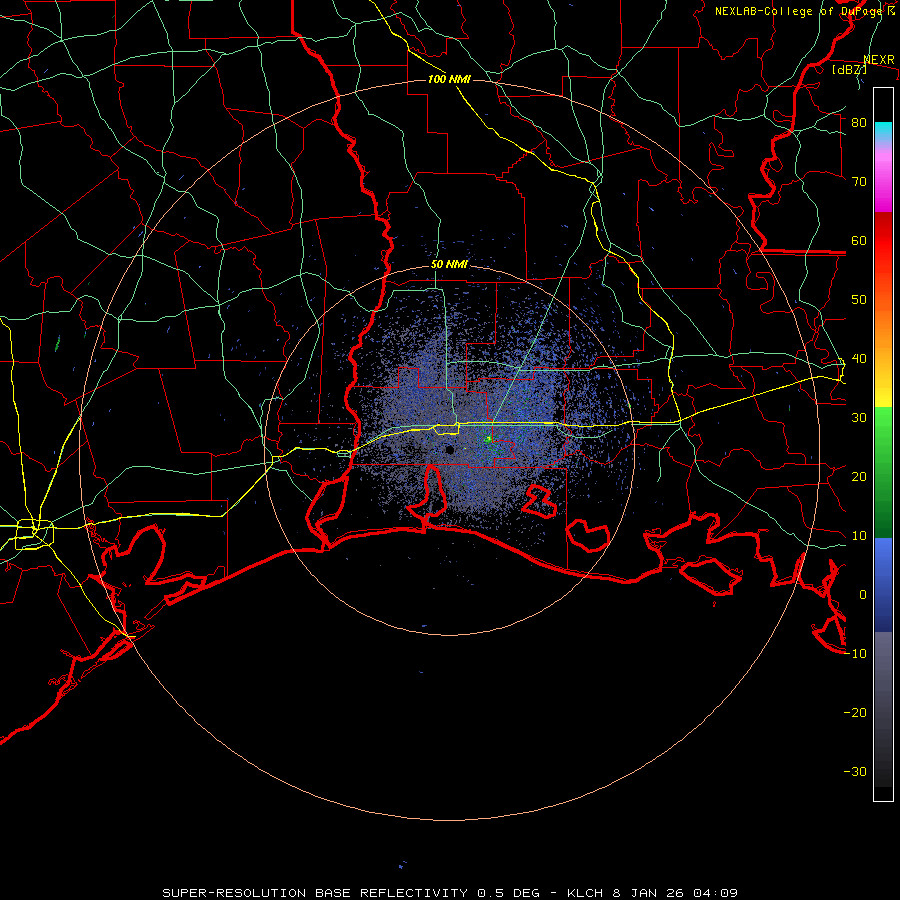
Task: Click the 70 value on the dBZ scale
Action: click(x=859, y=182)
